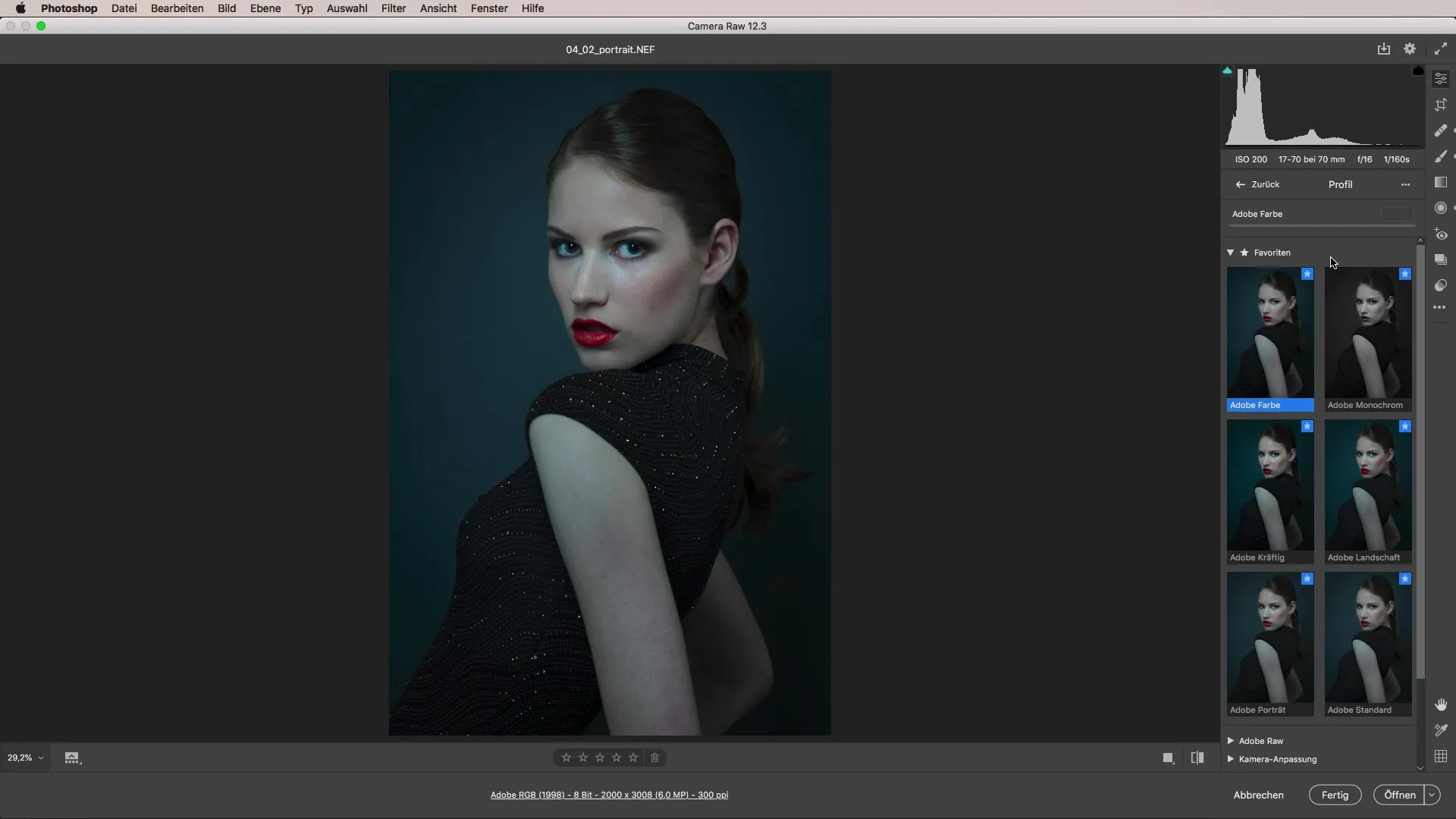Open the Bearbeiten menu
The height and width of the screenshot is (819, 1456).
click(x=177, y=8)
